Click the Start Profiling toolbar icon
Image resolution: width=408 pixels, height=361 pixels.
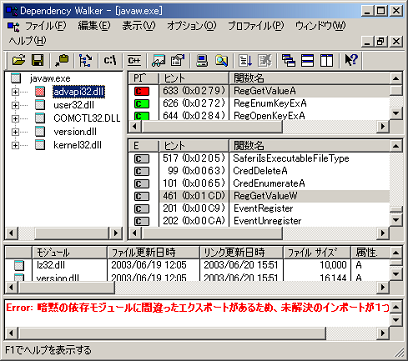point(246,61)
